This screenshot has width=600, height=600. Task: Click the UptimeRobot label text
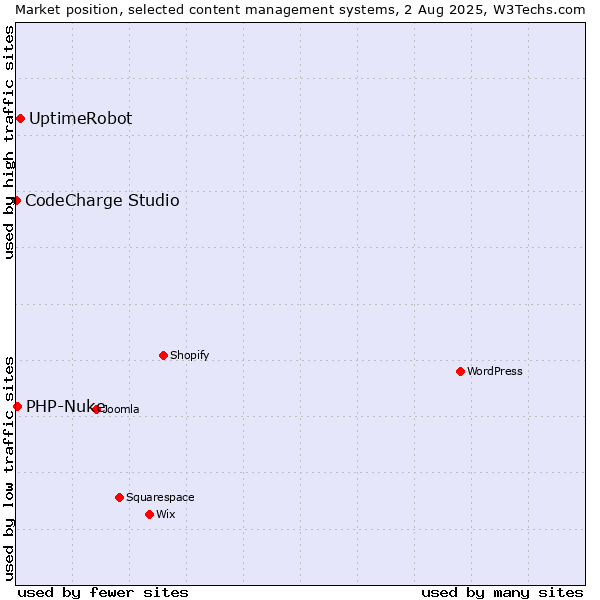(x=81, y=119)
